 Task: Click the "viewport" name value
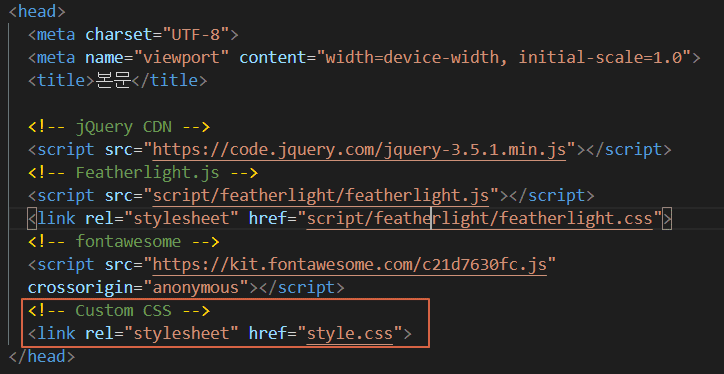tap(181, 57)
